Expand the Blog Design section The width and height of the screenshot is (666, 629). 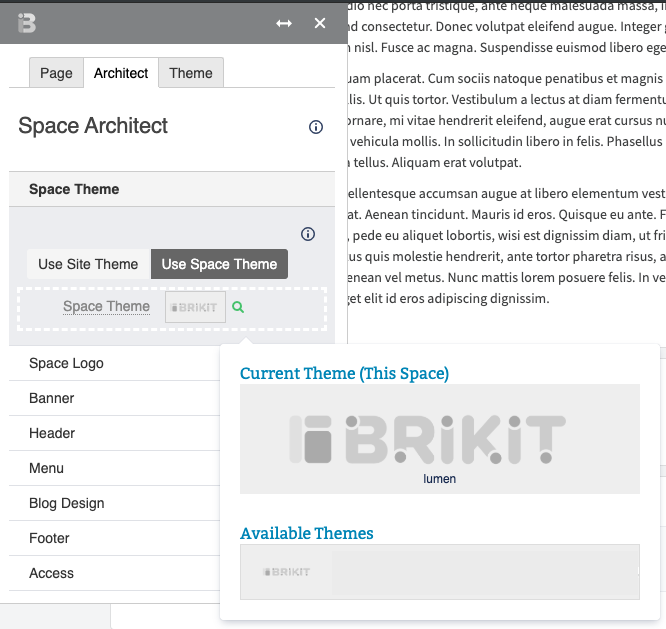point(115,503)
